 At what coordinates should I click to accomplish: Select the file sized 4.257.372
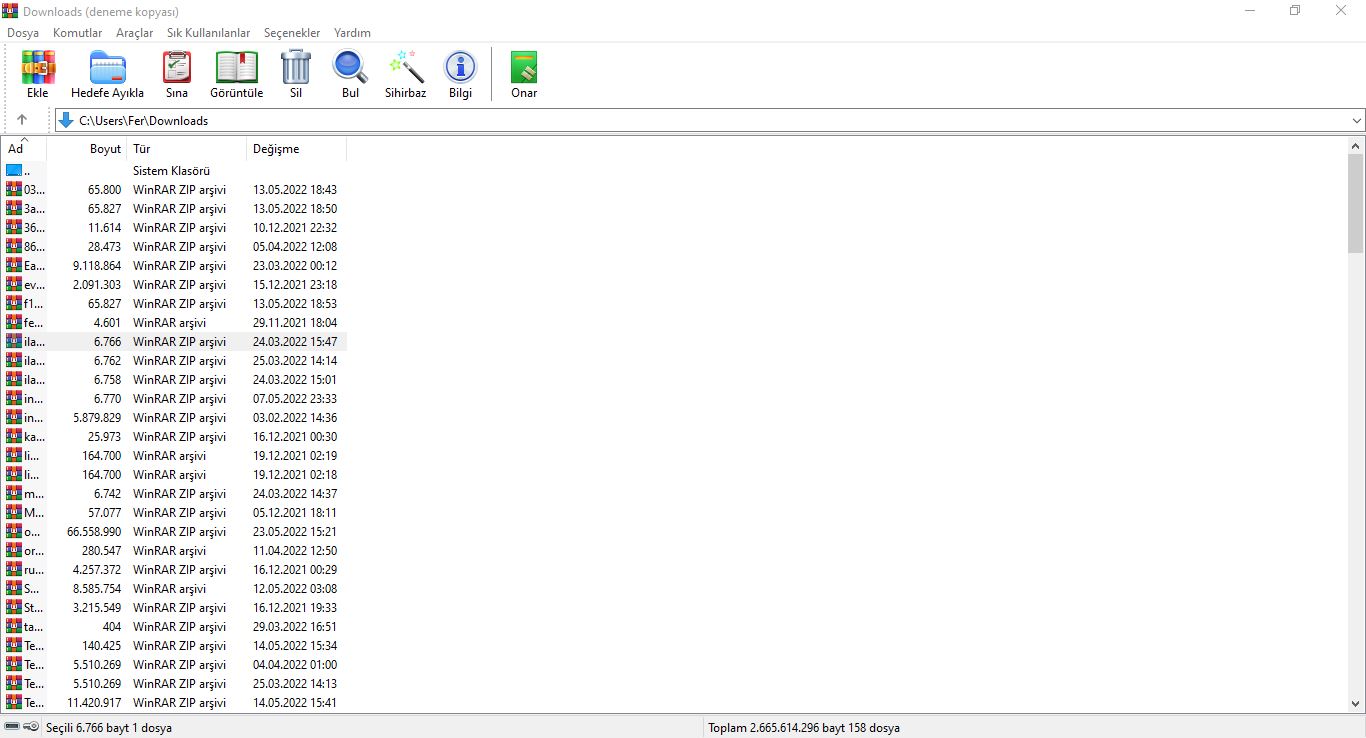coord(174,570)
